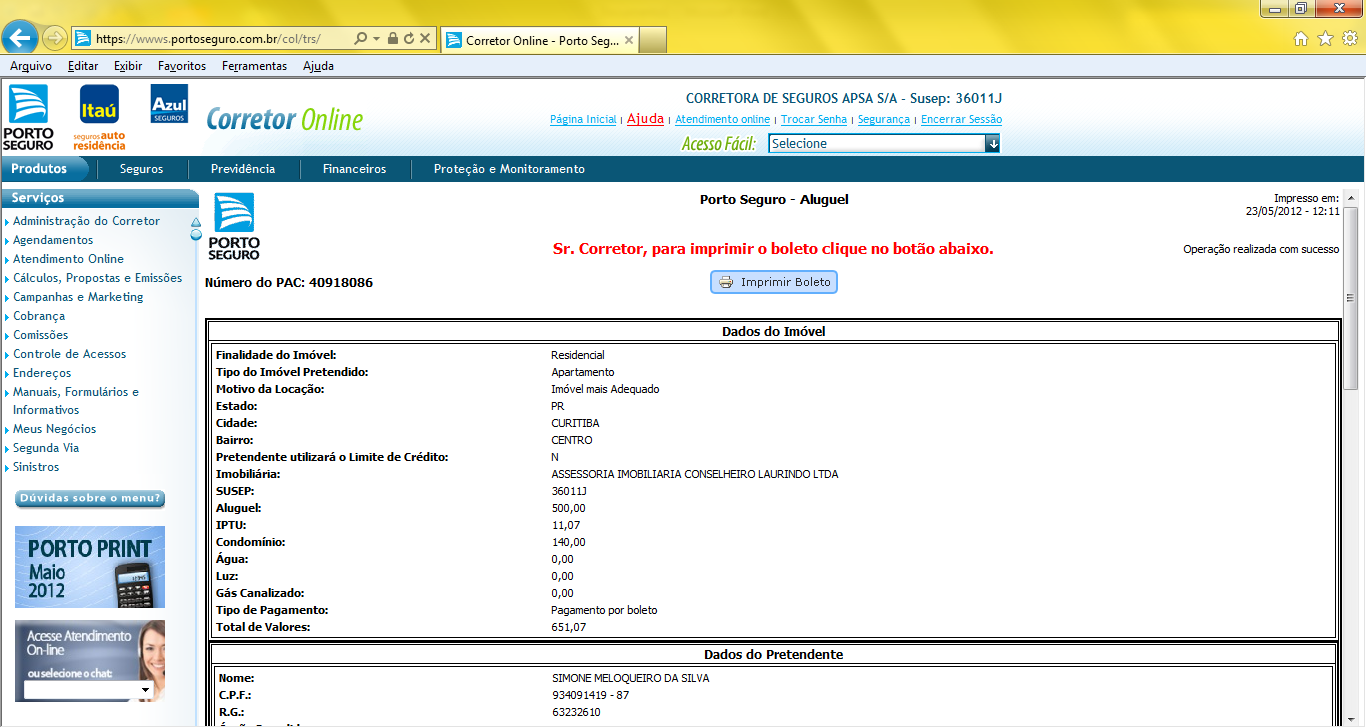This screenshot has height=728, width=1366.
Task: Click Dúvidas sobre o menu button
Action: point(90,498)
